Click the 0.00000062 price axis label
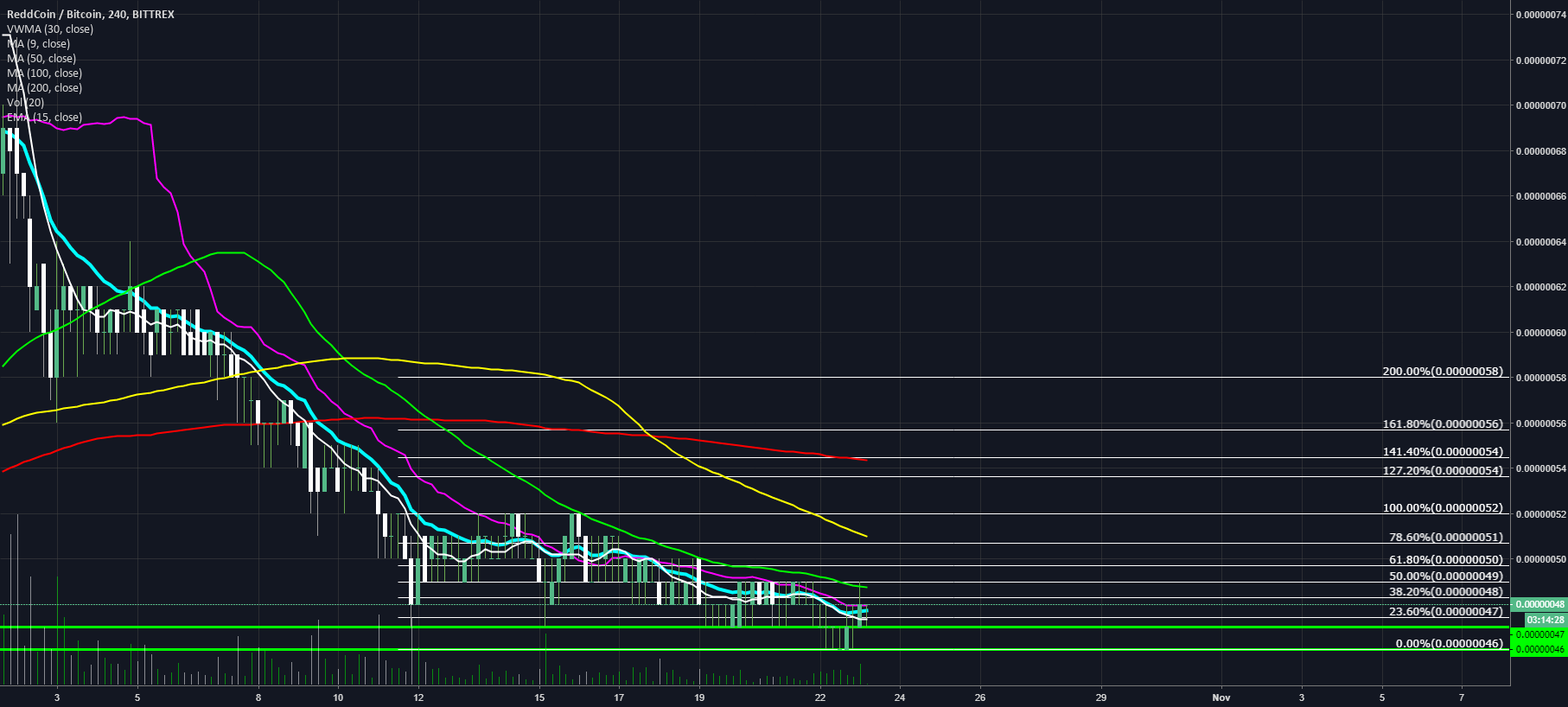1568x707 pixels. coord(1541,287)
